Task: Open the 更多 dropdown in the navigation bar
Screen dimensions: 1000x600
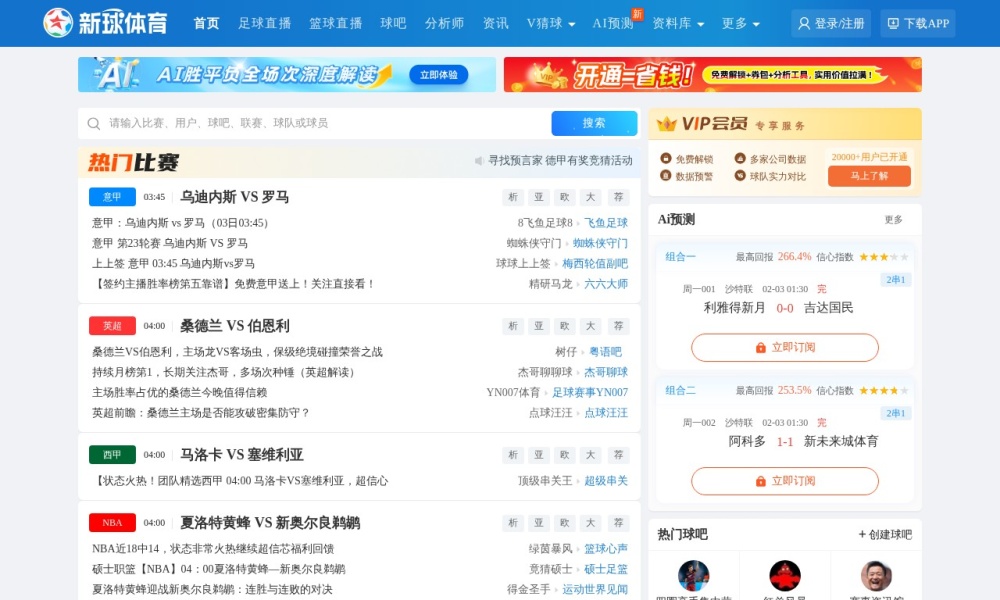Action: tap(740, 22)
